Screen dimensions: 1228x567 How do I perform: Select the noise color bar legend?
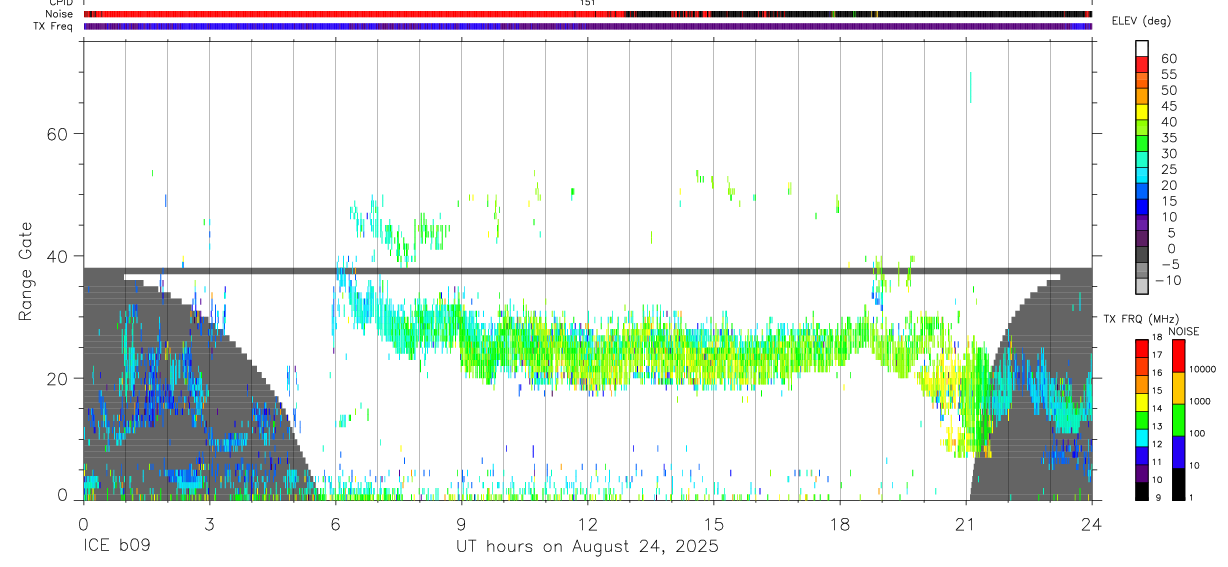coord(1179,419)
